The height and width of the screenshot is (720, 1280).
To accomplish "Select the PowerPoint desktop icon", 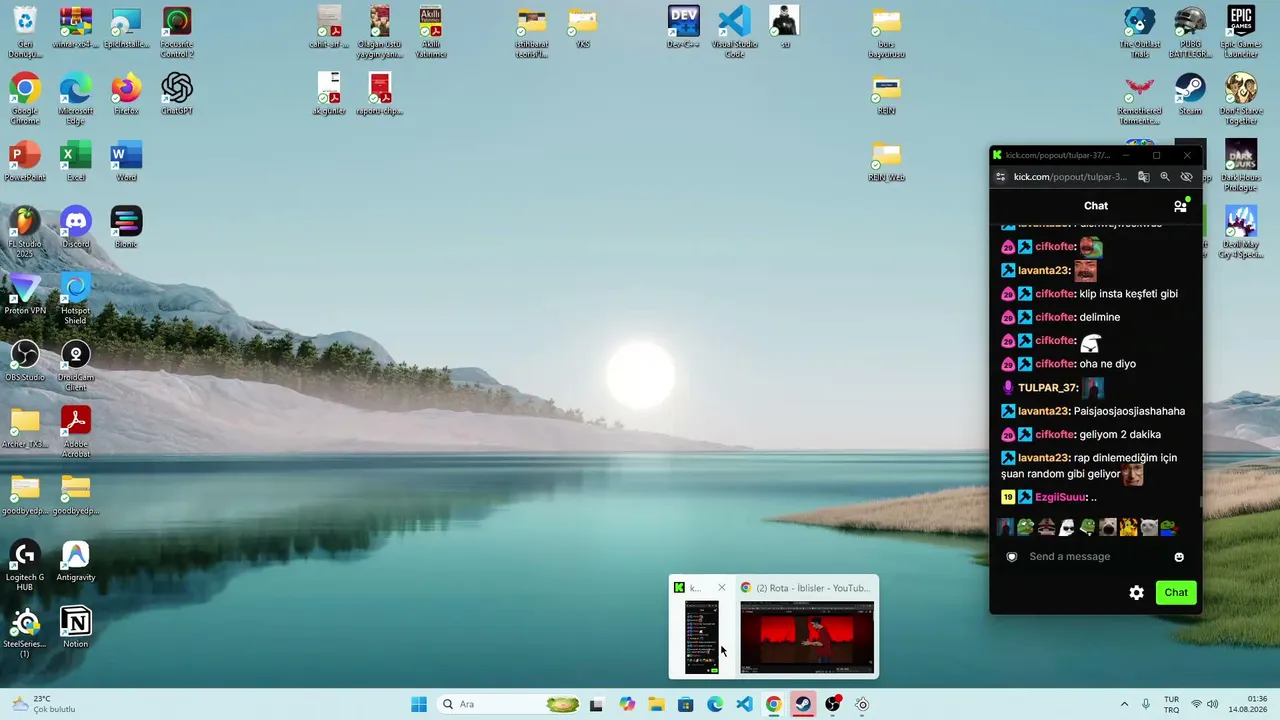I will pyautogui.click(x=25, y=161).
